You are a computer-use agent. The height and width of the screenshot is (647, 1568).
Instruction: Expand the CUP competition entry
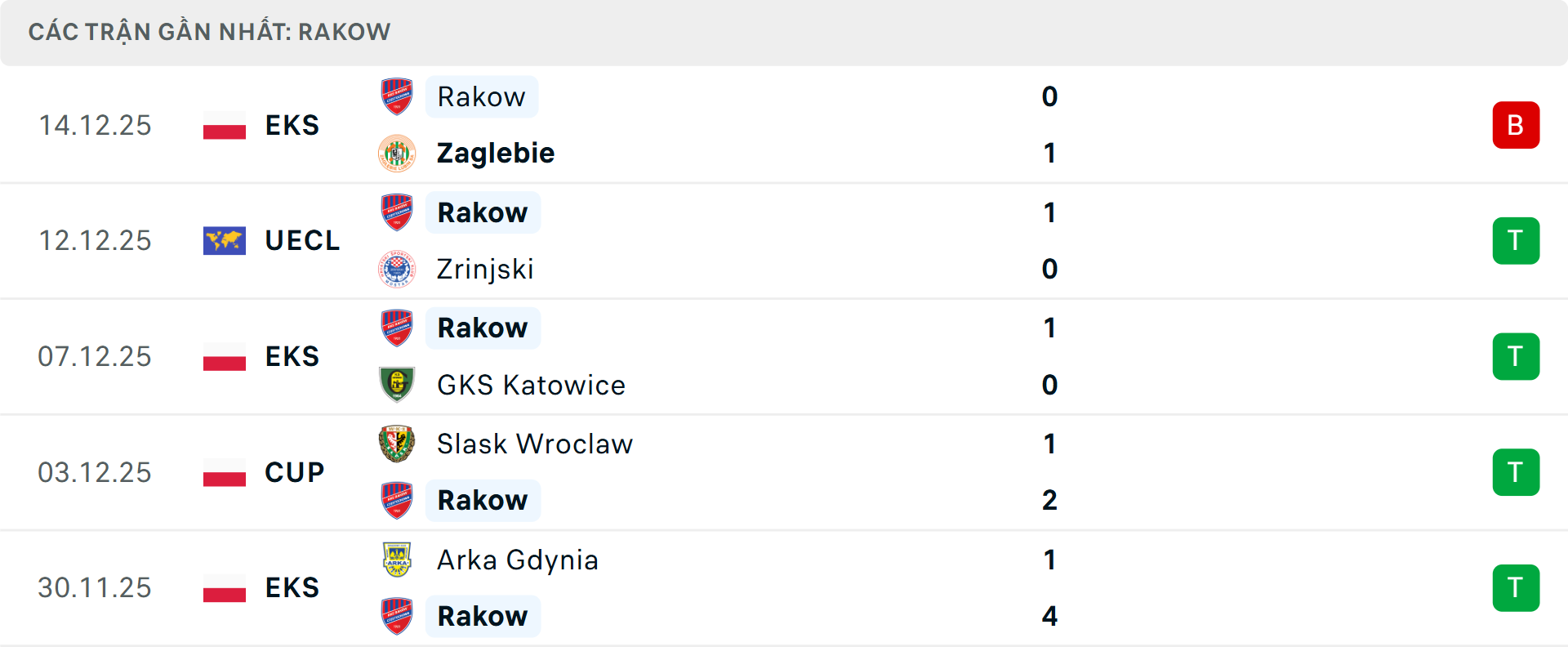292,472
